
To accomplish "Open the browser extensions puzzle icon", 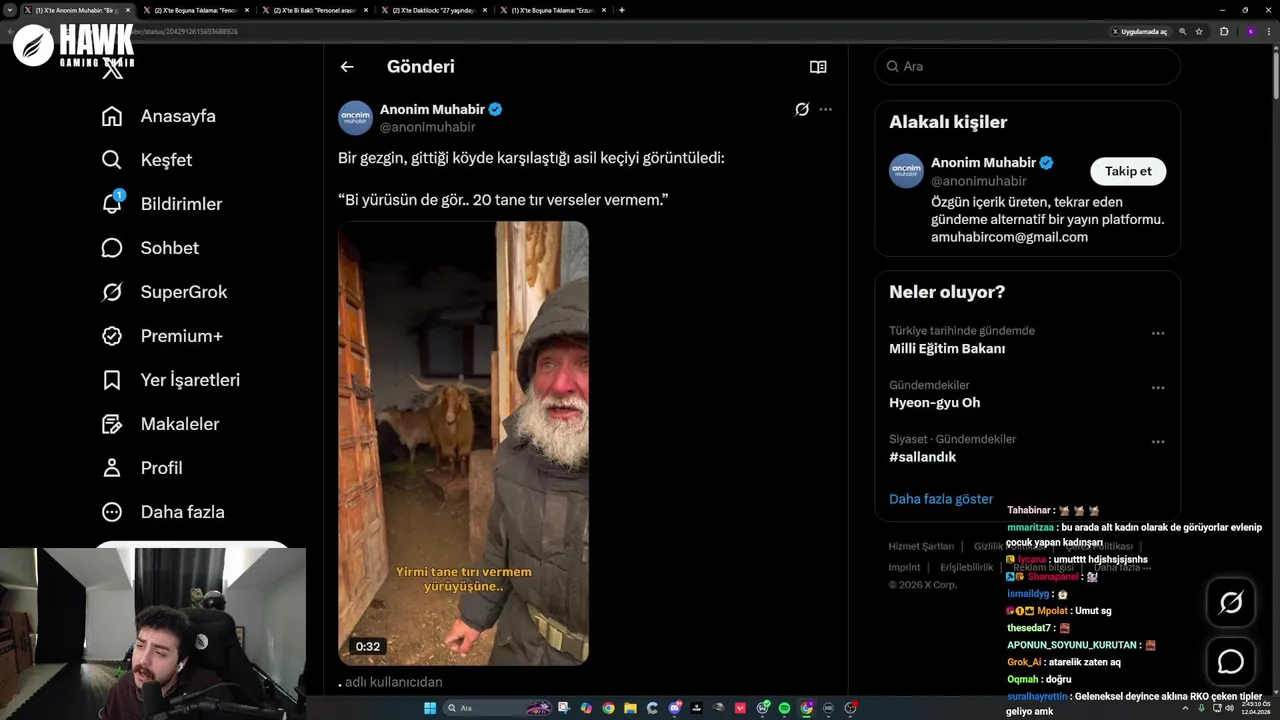I will pos(1224,32).
